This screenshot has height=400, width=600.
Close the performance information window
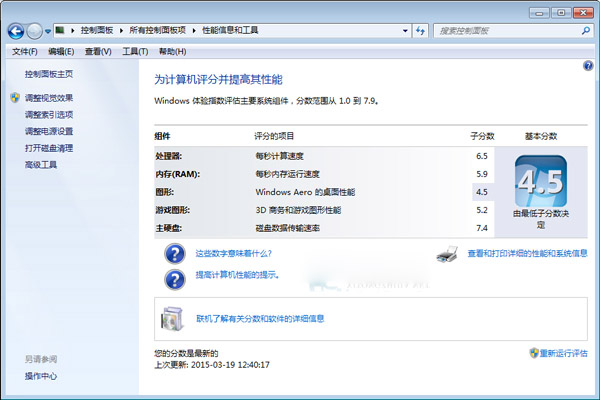click(583, 13)
